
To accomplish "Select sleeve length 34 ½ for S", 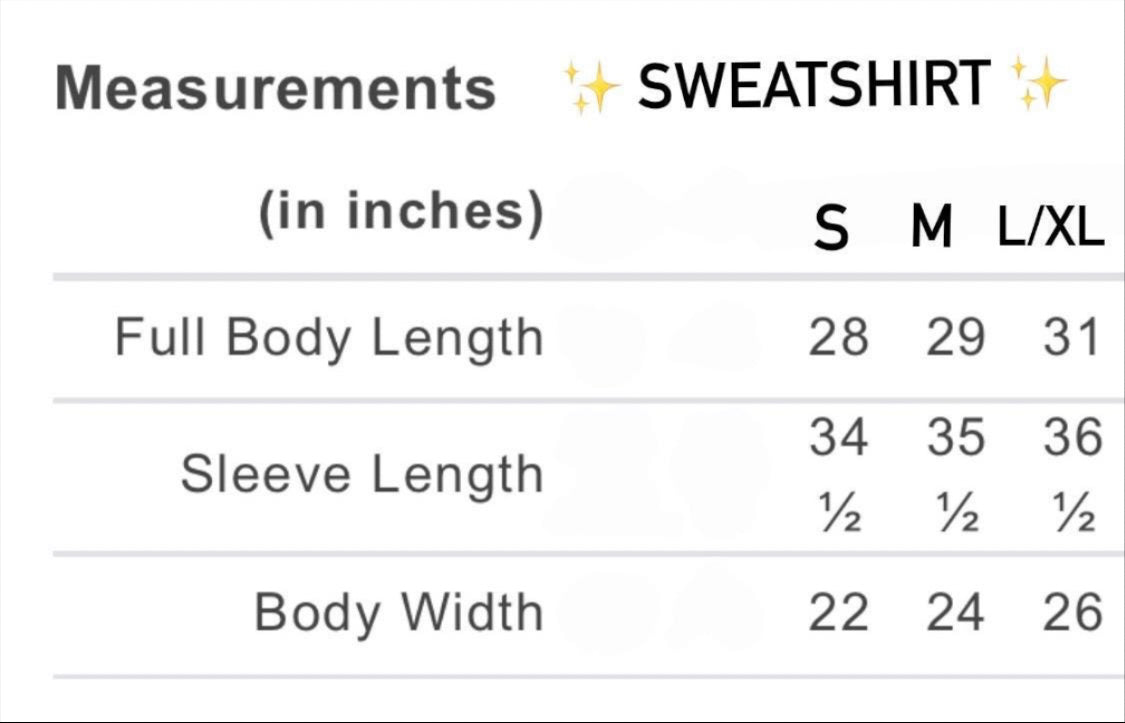I will (838, 476).
